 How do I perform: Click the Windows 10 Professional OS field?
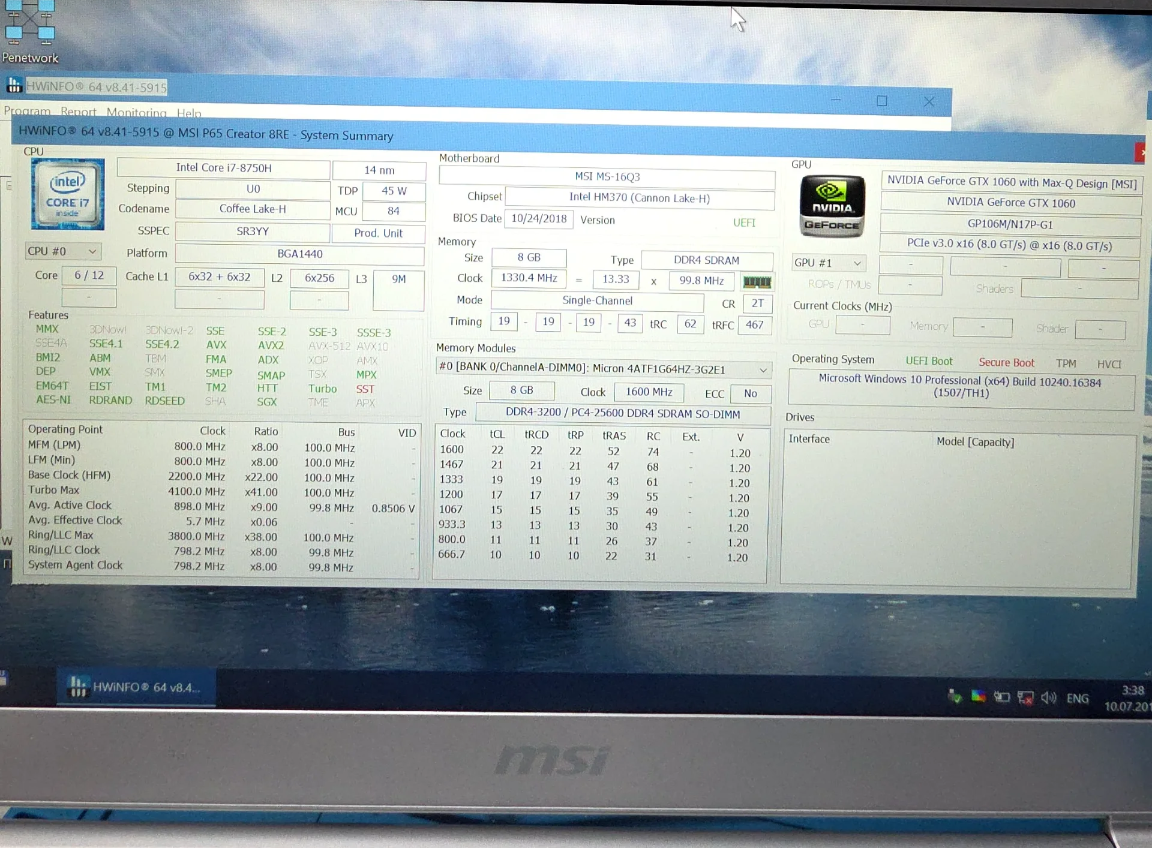pos(960,387)
